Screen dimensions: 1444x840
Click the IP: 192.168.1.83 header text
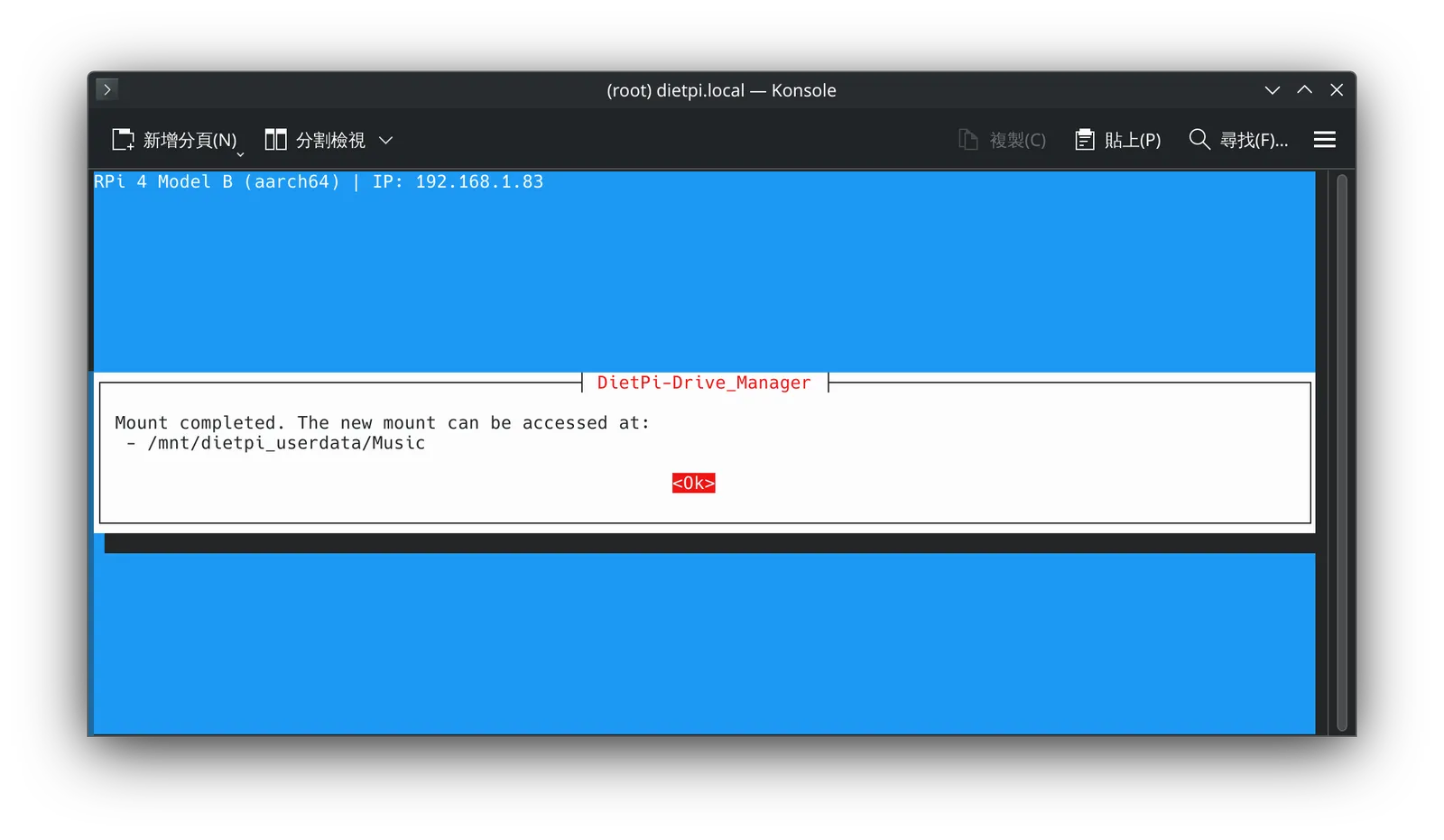coord(458,181)
